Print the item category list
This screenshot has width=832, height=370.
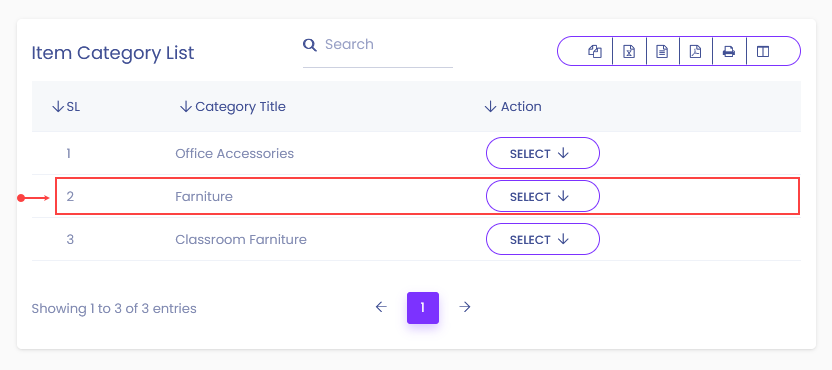[729, 51]
